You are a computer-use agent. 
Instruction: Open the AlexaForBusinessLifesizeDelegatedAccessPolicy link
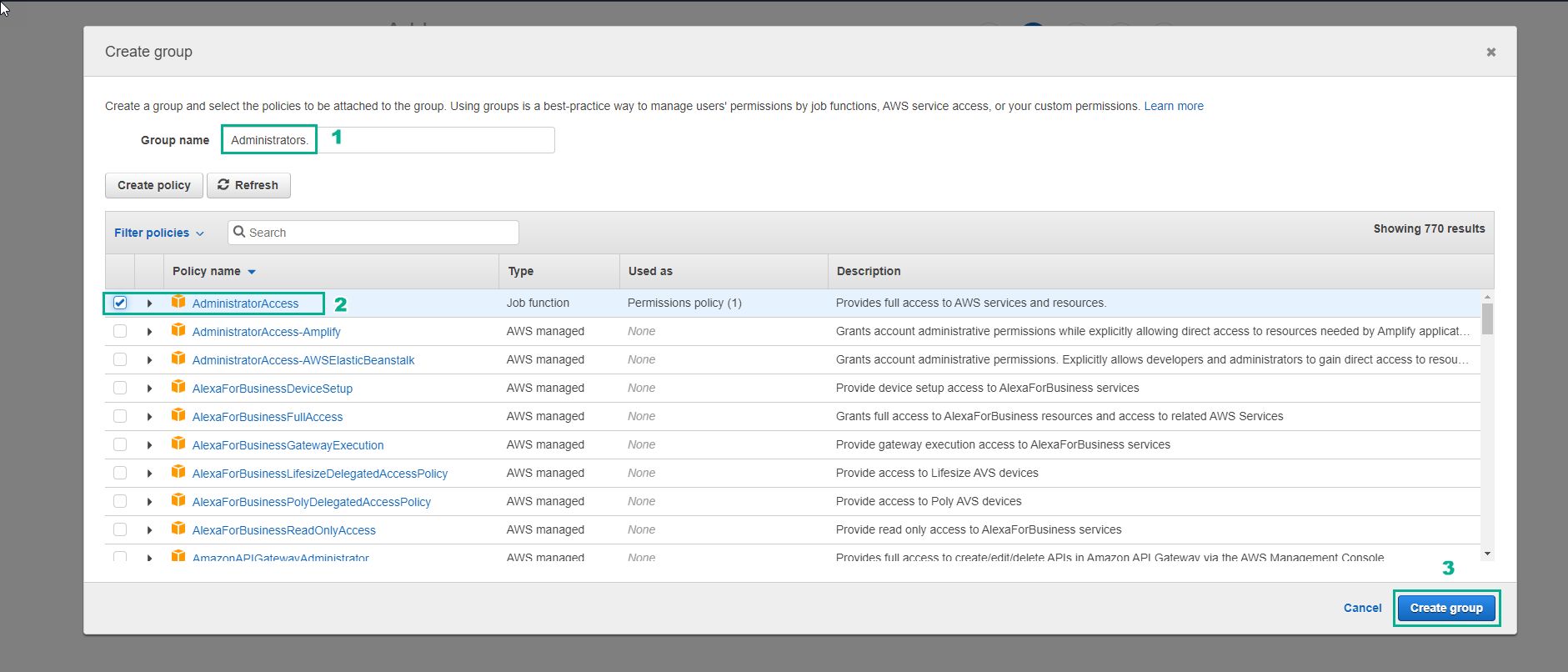tap(320, 474)
